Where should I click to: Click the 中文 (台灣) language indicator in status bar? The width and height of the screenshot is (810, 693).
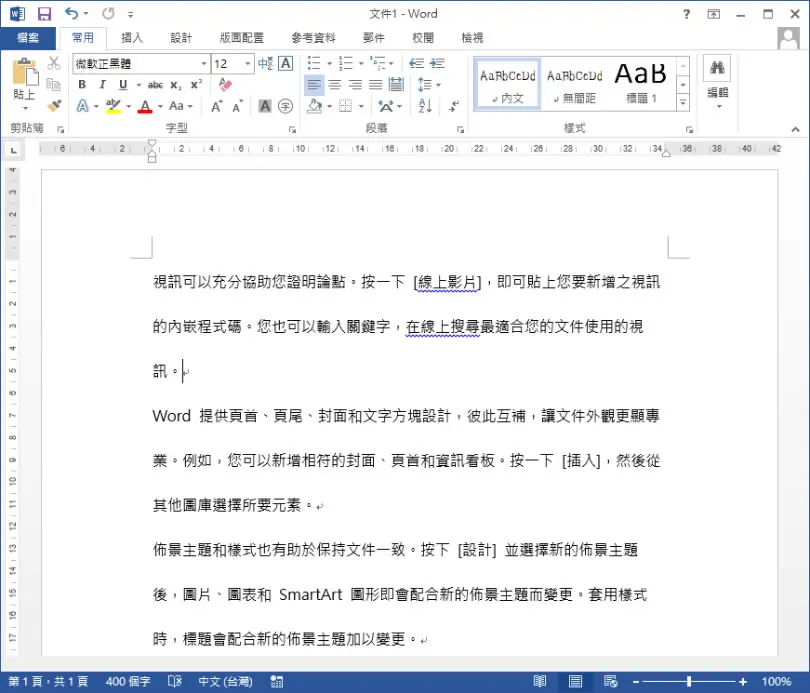[225, 682]
